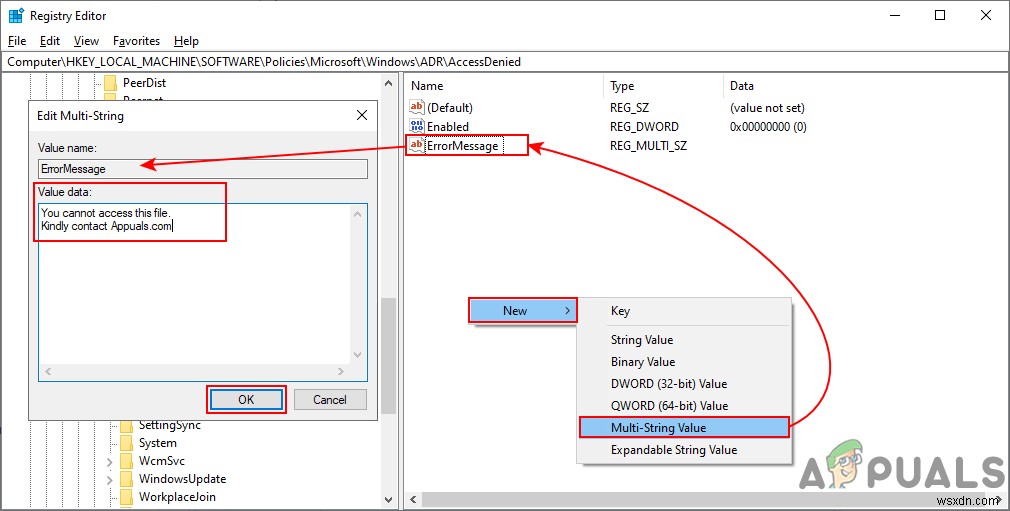1010x511 pixels.
Task: Select the Enabled DWORD value icon
Action: tap(417, 126)
